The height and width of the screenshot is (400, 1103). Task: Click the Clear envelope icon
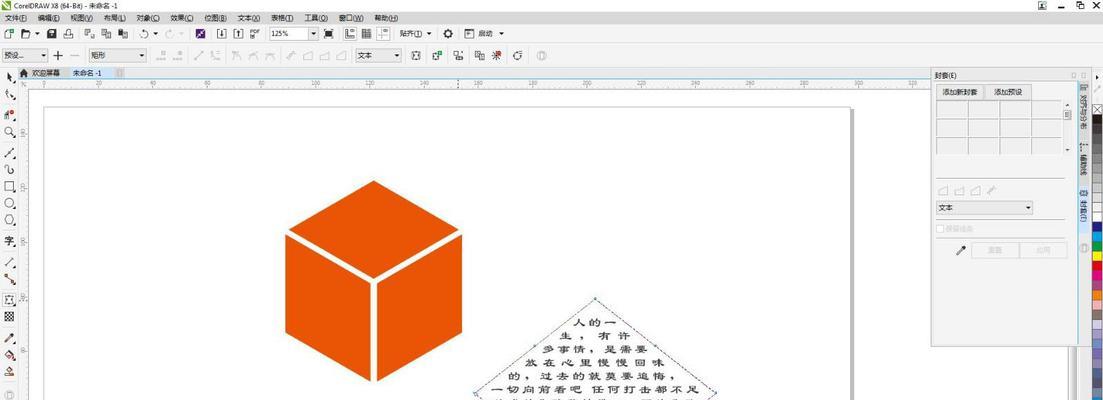click(497, 55)
